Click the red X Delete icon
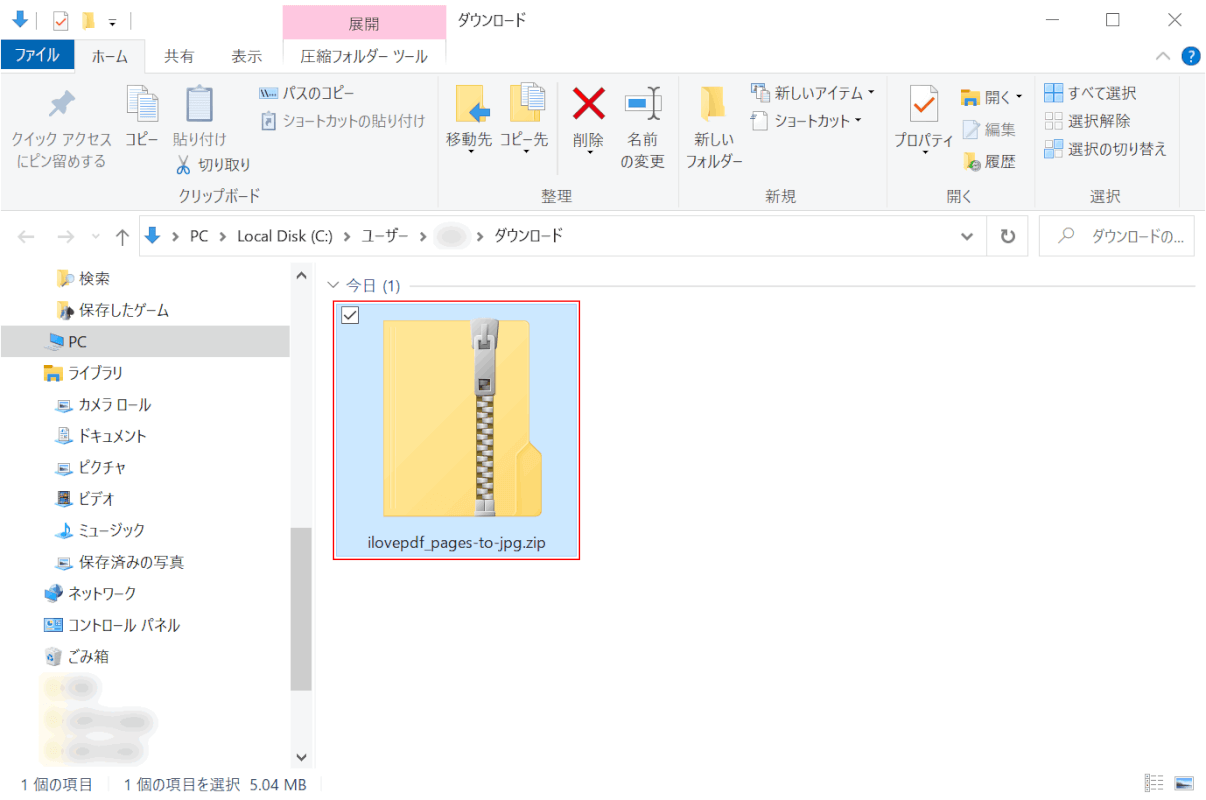Viewport: 1206px width, 800px height. coord(588,105)
